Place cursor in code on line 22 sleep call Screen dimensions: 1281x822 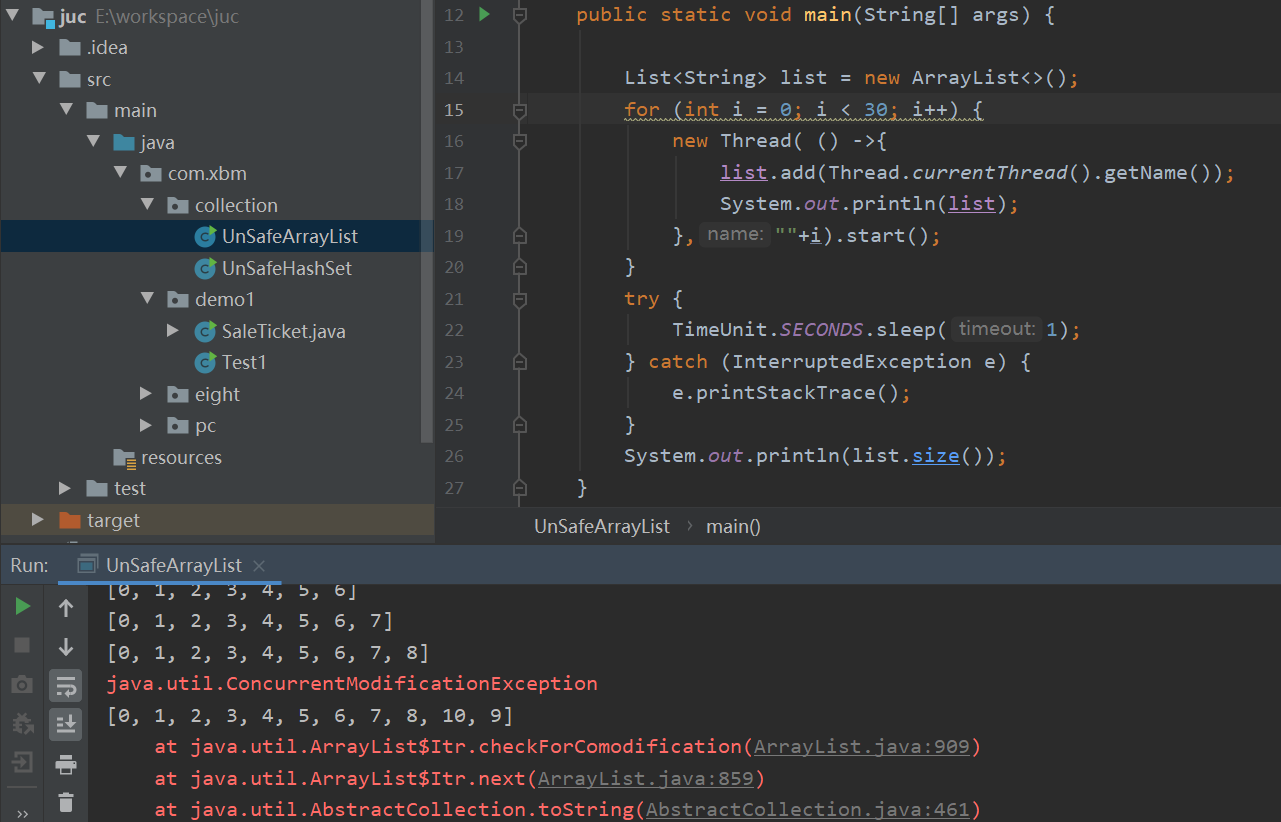(876, 330)
